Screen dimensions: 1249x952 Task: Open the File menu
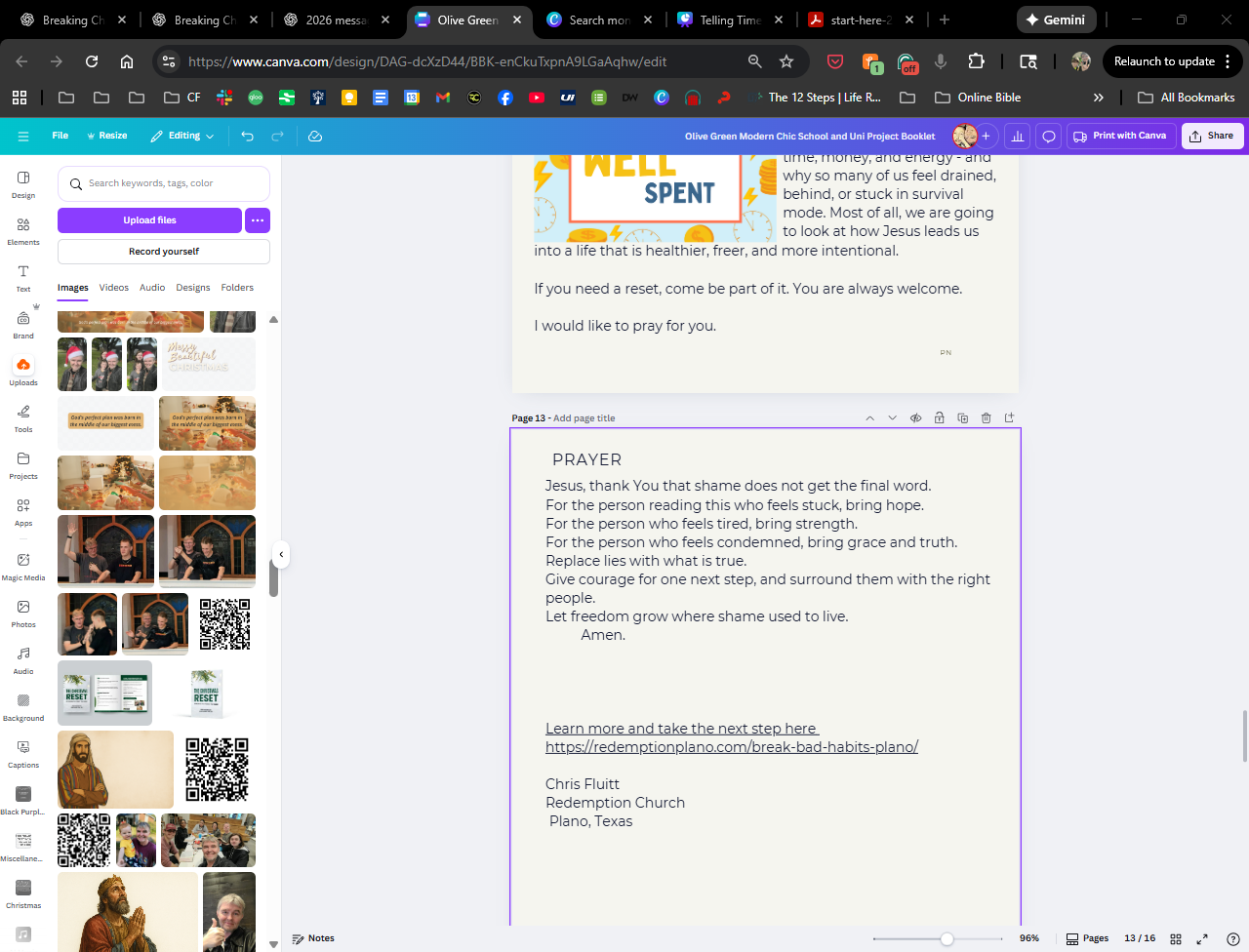(60, 137)
